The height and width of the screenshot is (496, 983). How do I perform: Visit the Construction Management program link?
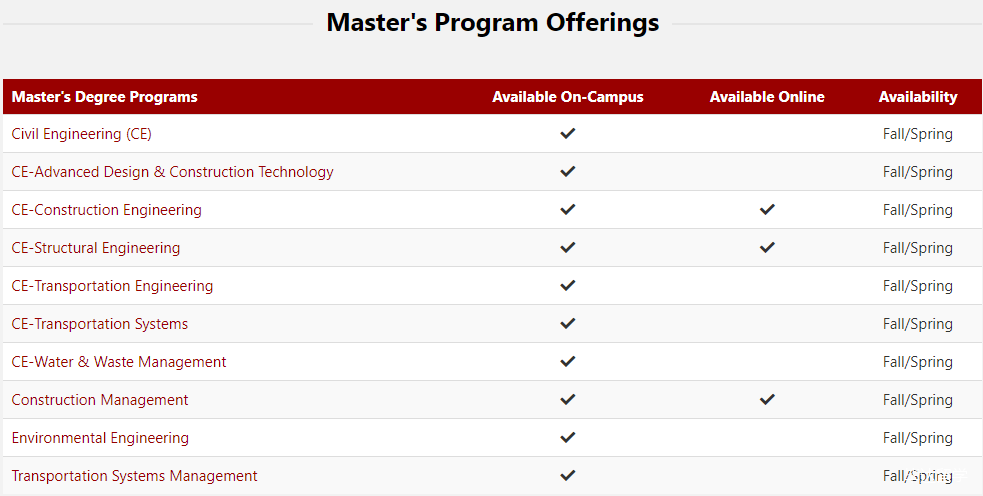click(x=100, y=400)
